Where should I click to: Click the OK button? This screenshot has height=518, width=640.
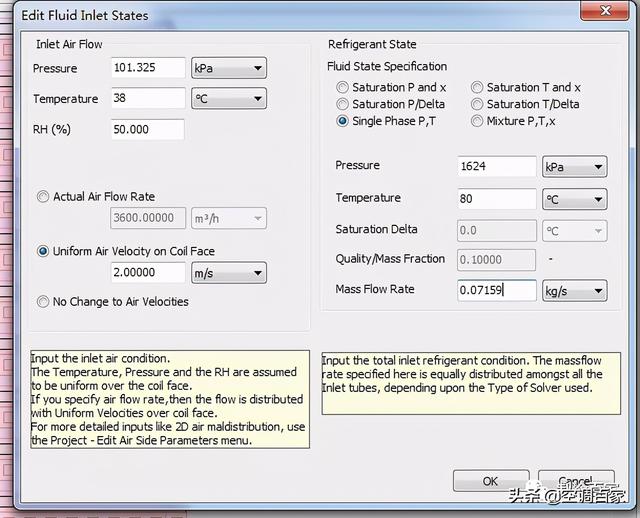(491, 481)
